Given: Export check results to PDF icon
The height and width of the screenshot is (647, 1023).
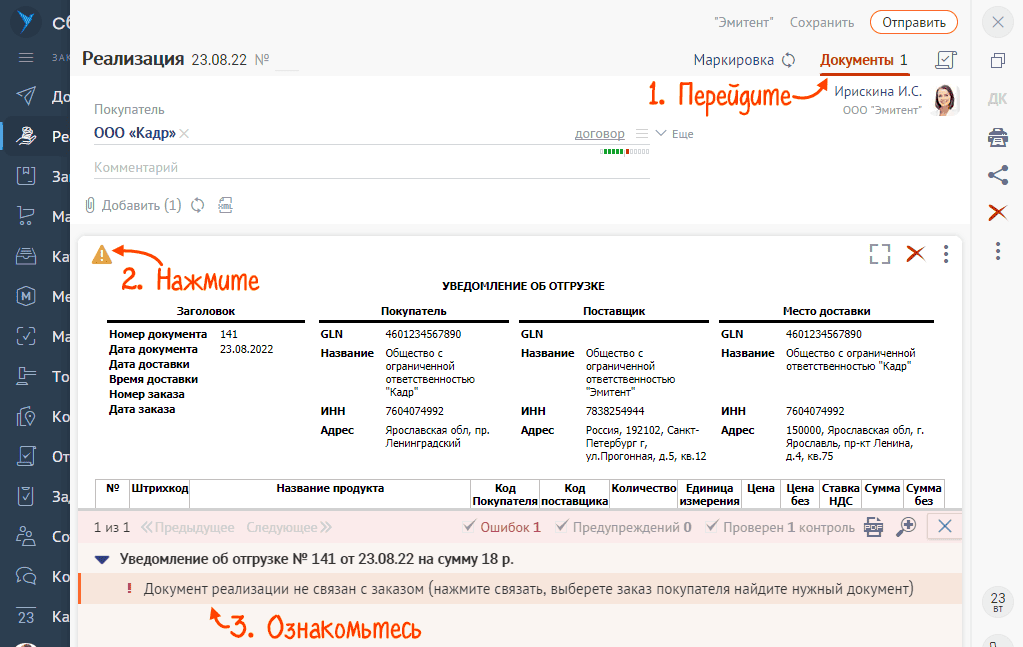Looking at the screenshot, I should coord(873,527).
